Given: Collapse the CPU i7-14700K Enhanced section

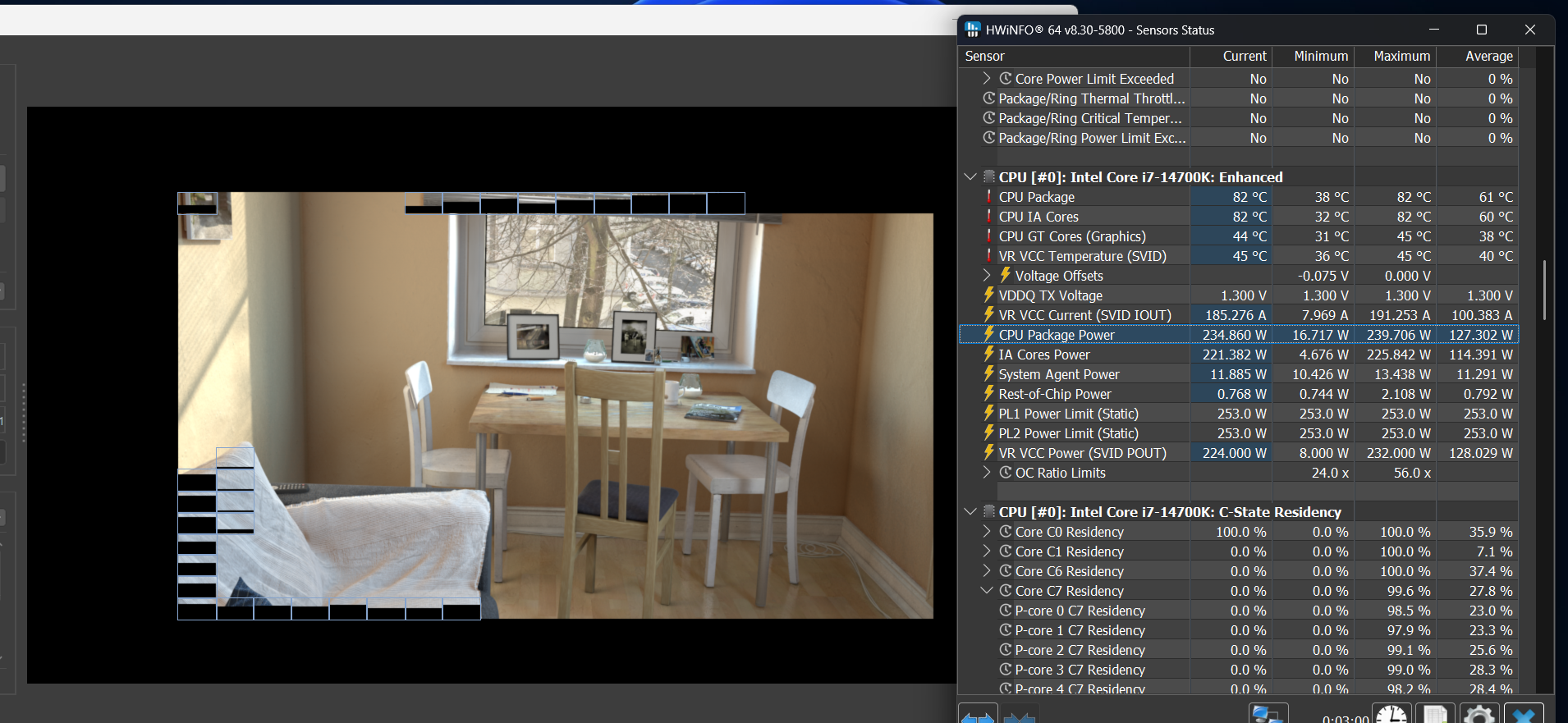Looking at the screenshot, I should click(970, 177).
